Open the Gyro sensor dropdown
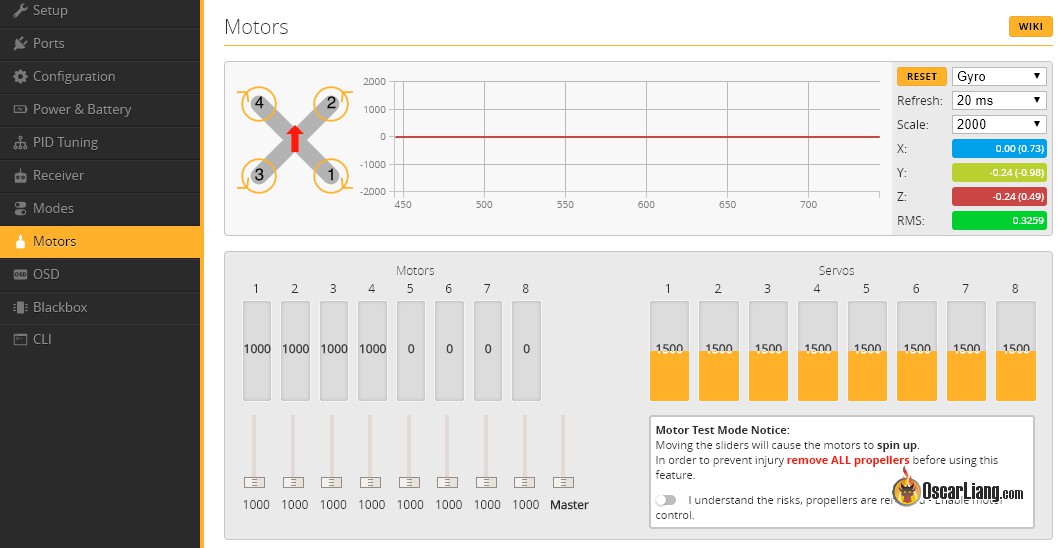Viewport: 1064px width, 548px height. coord(999,76)
